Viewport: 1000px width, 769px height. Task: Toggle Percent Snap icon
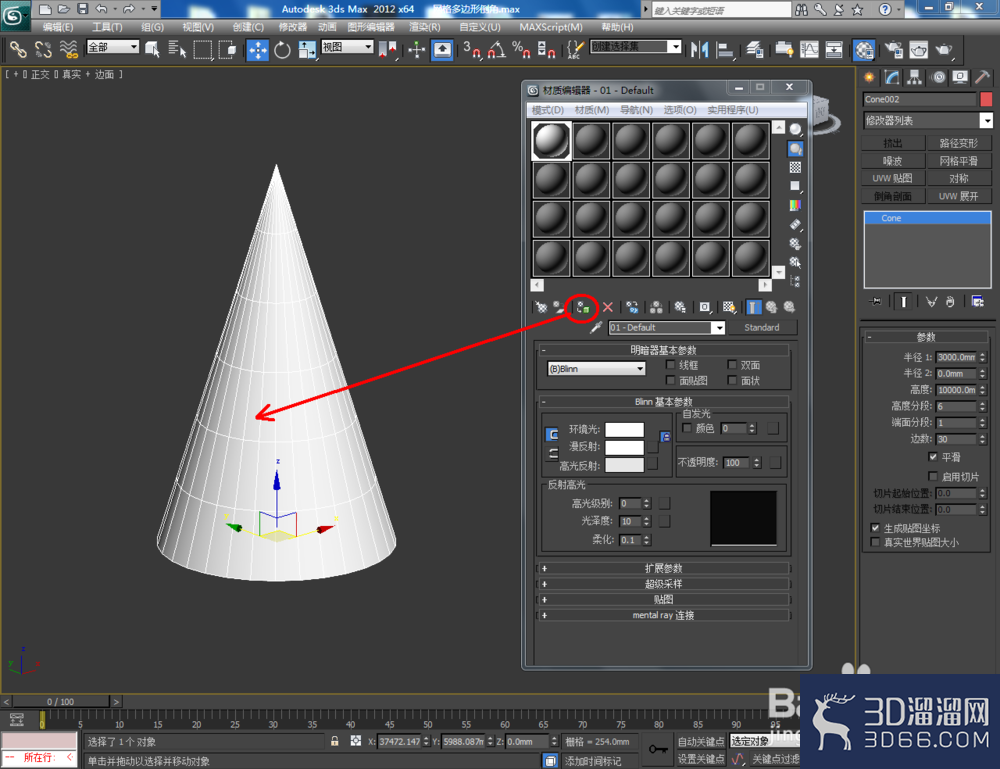[x=521, y=50]
